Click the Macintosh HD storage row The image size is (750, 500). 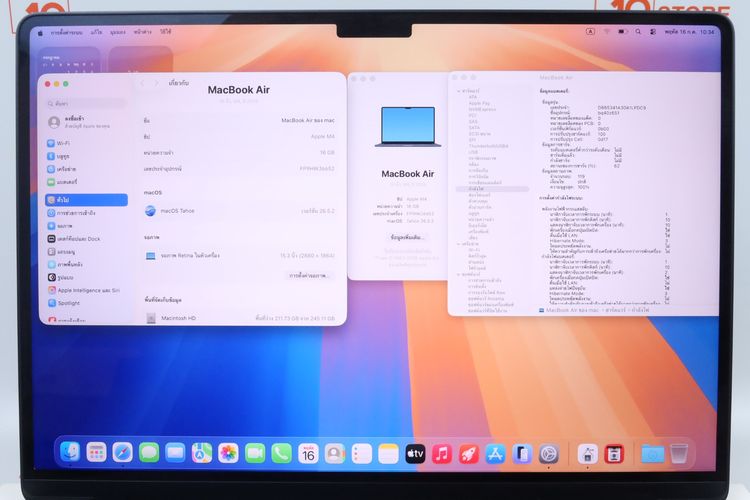click(x=239, y=318)
